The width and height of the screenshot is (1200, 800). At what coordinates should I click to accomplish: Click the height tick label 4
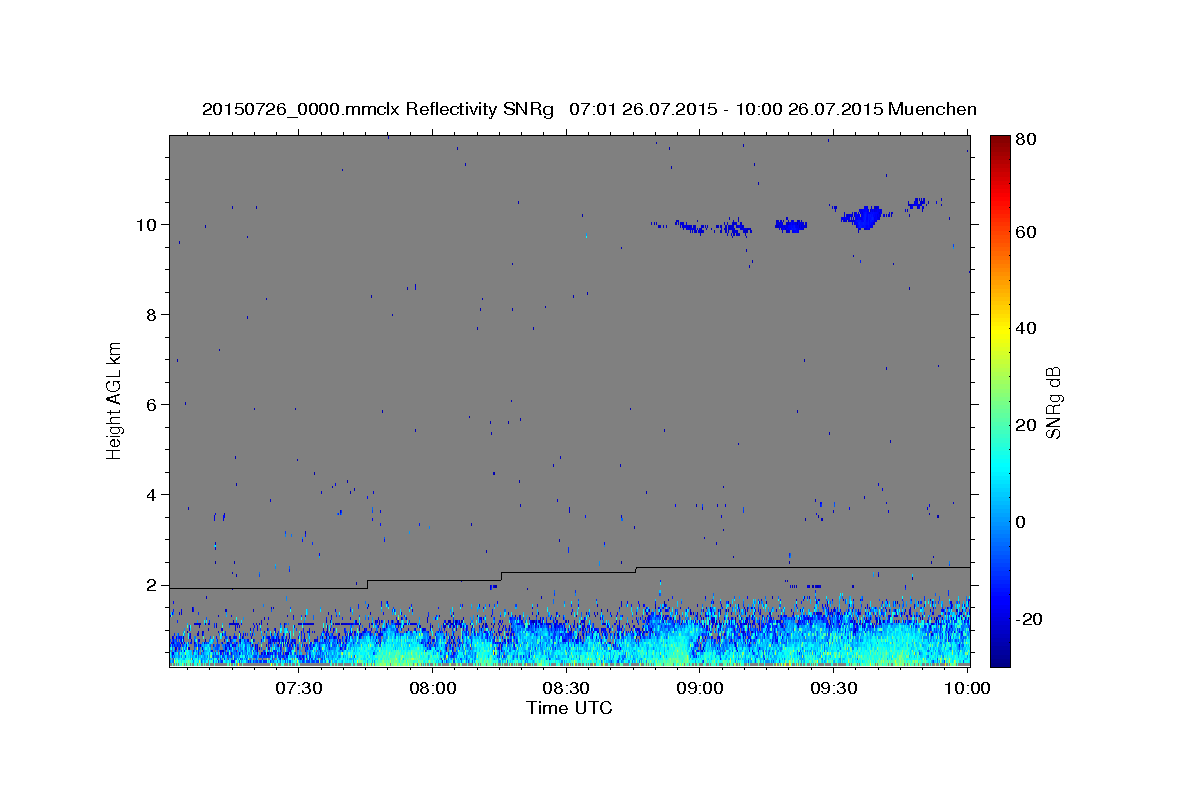pyautogui.click(x=153, y=494)
